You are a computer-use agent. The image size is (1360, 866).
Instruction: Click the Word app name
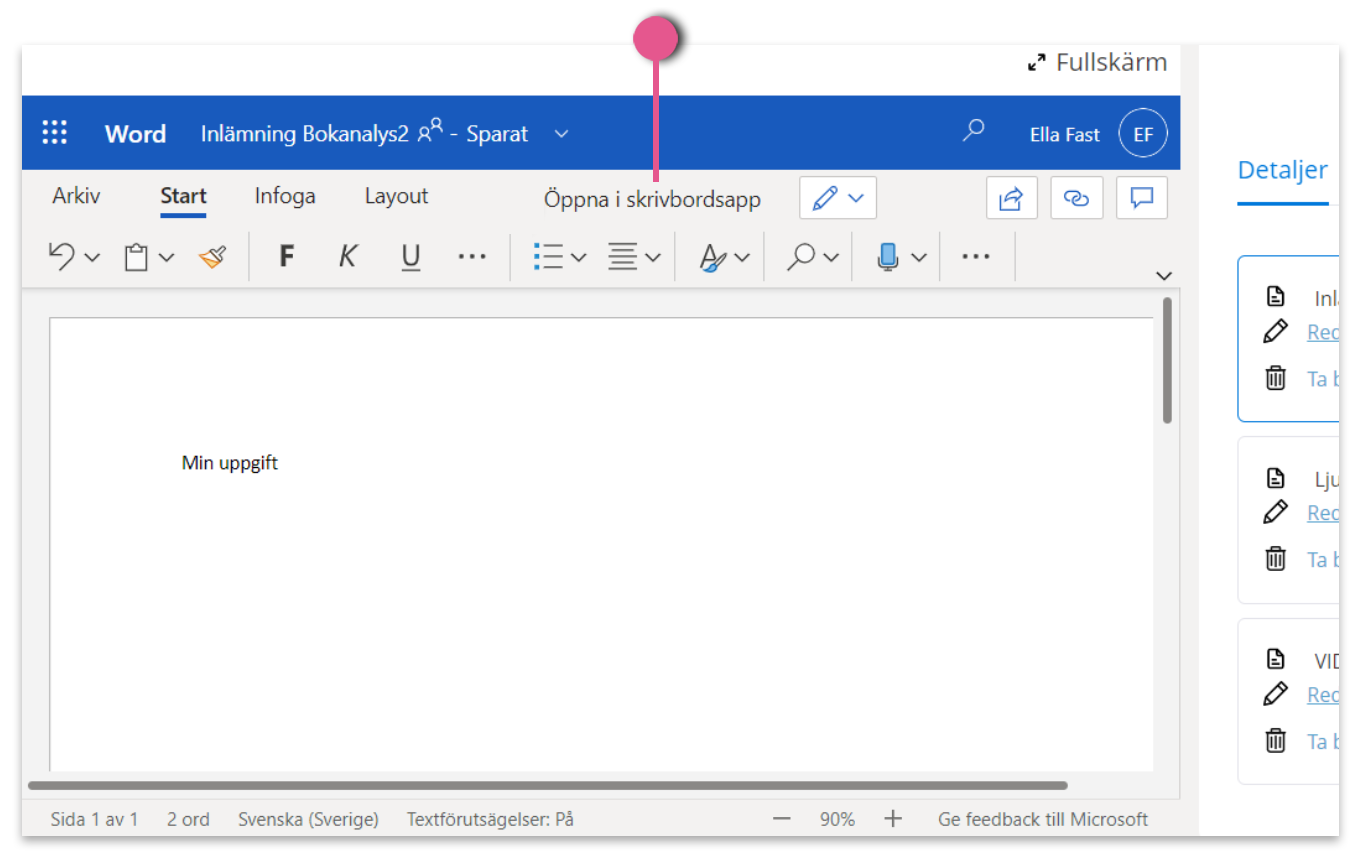pos(135,134)
